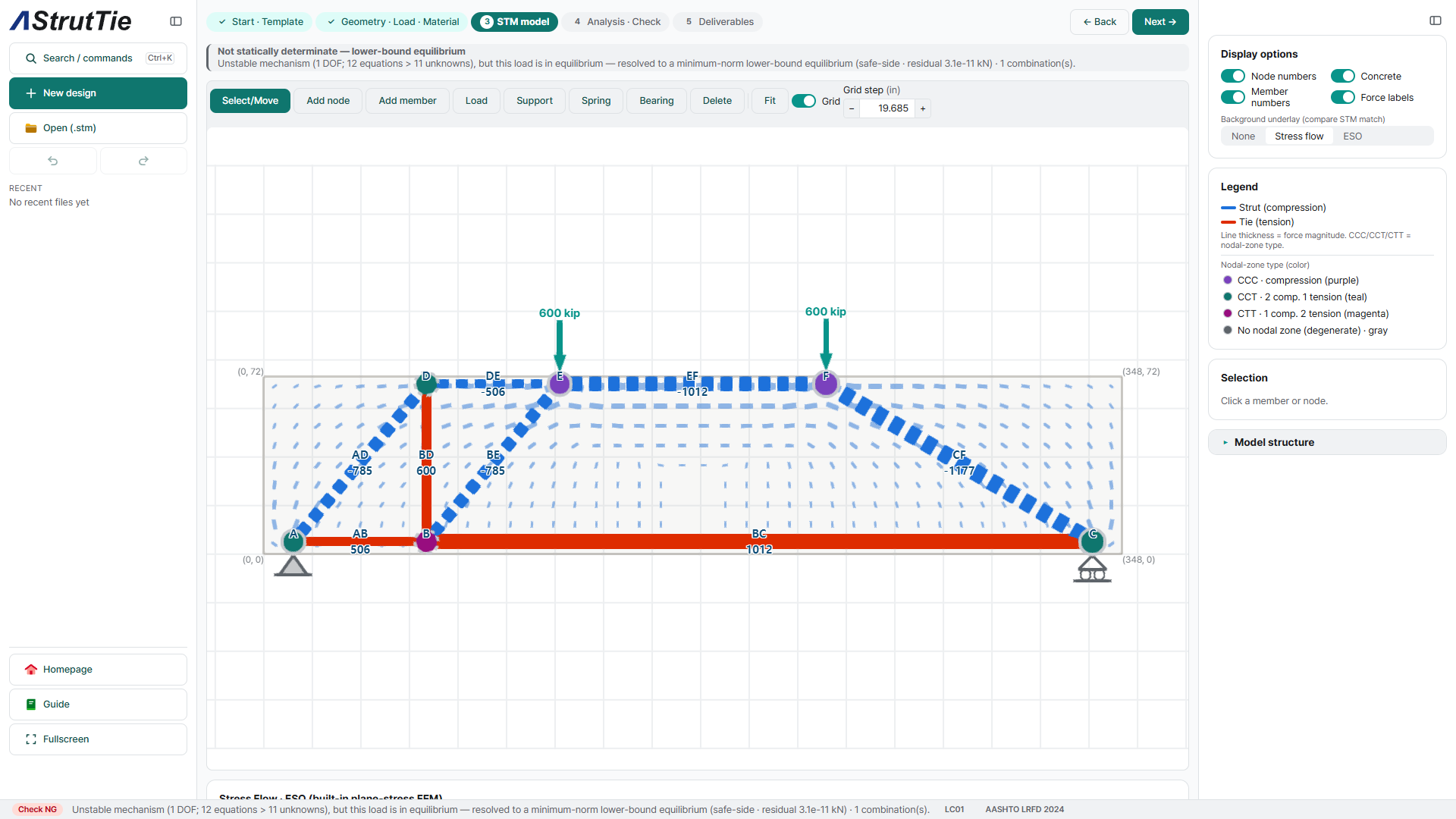The width and height of the screenshot is (1456, 819).
Task: Select the Support tool
Action: [535, 101]
